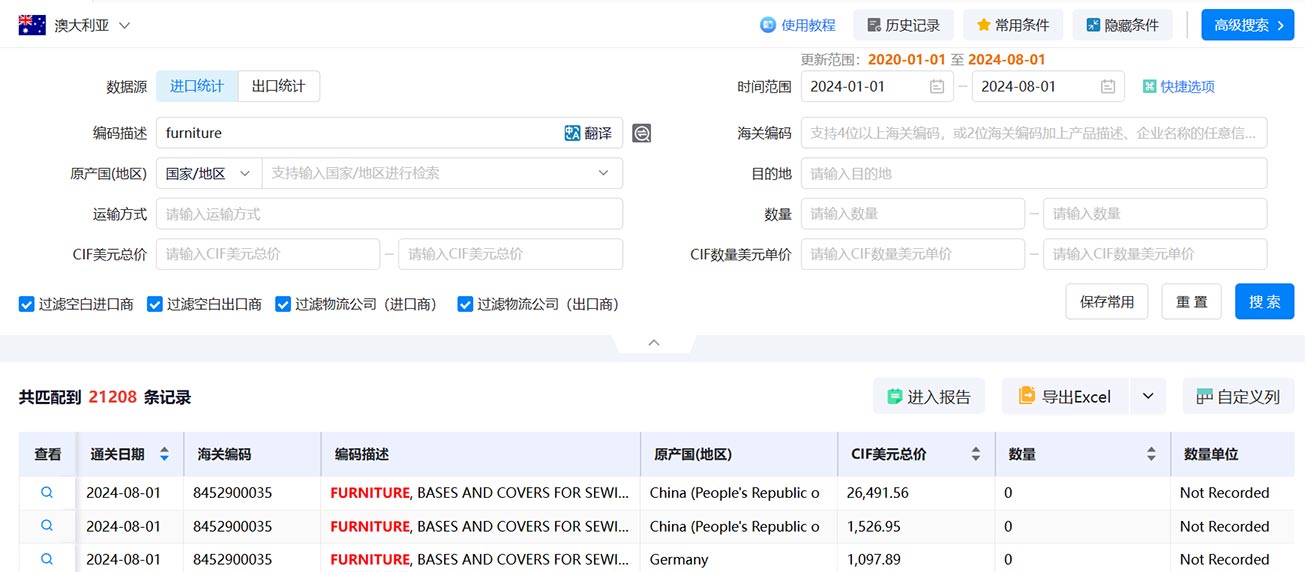
Task: Click the 重置 reset button
Action: [x=1191, y=302]
